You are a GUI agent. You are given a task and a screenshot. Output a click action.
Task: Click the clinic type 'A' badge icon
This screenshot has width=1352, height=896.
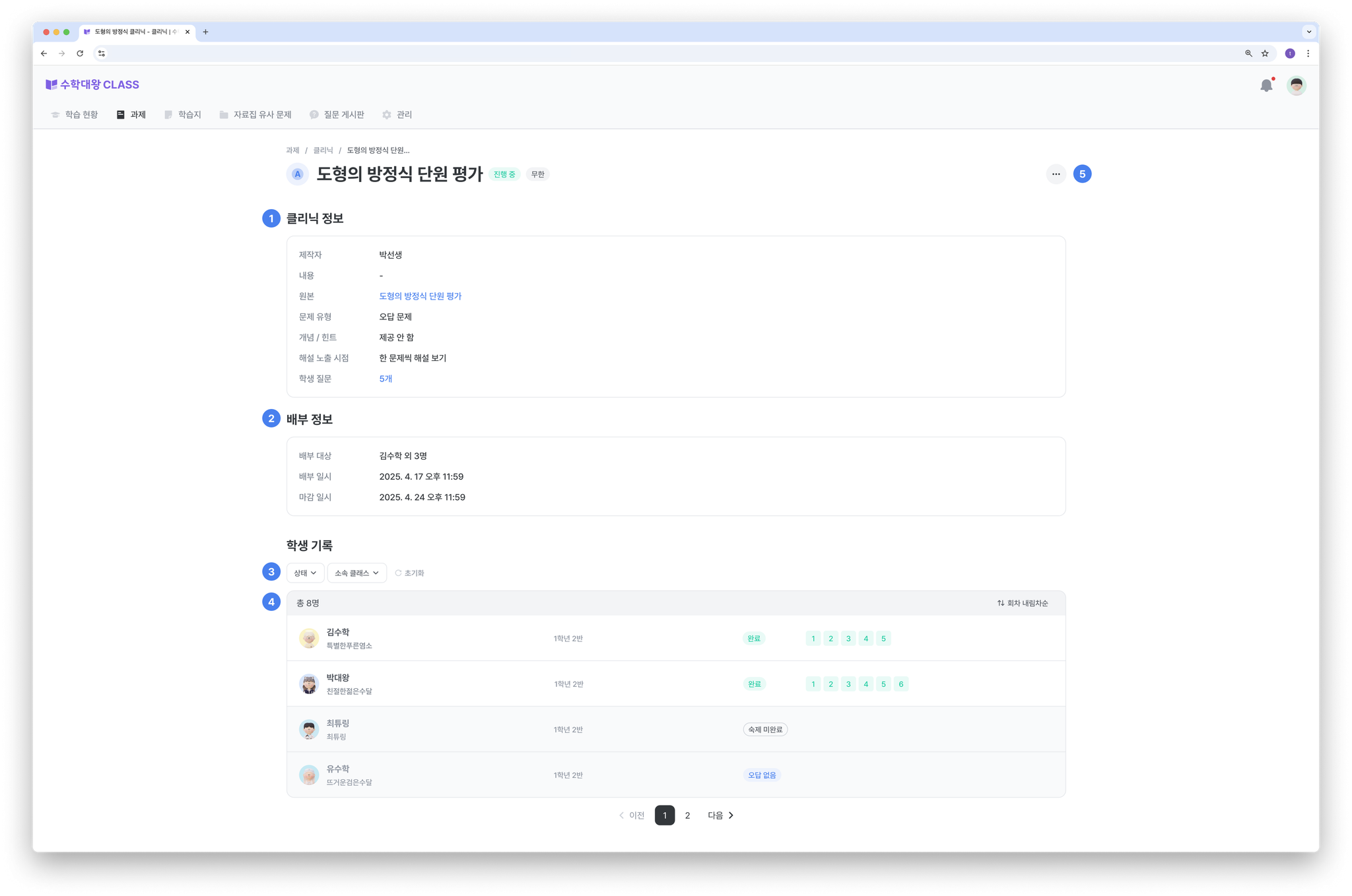[298, 174]
